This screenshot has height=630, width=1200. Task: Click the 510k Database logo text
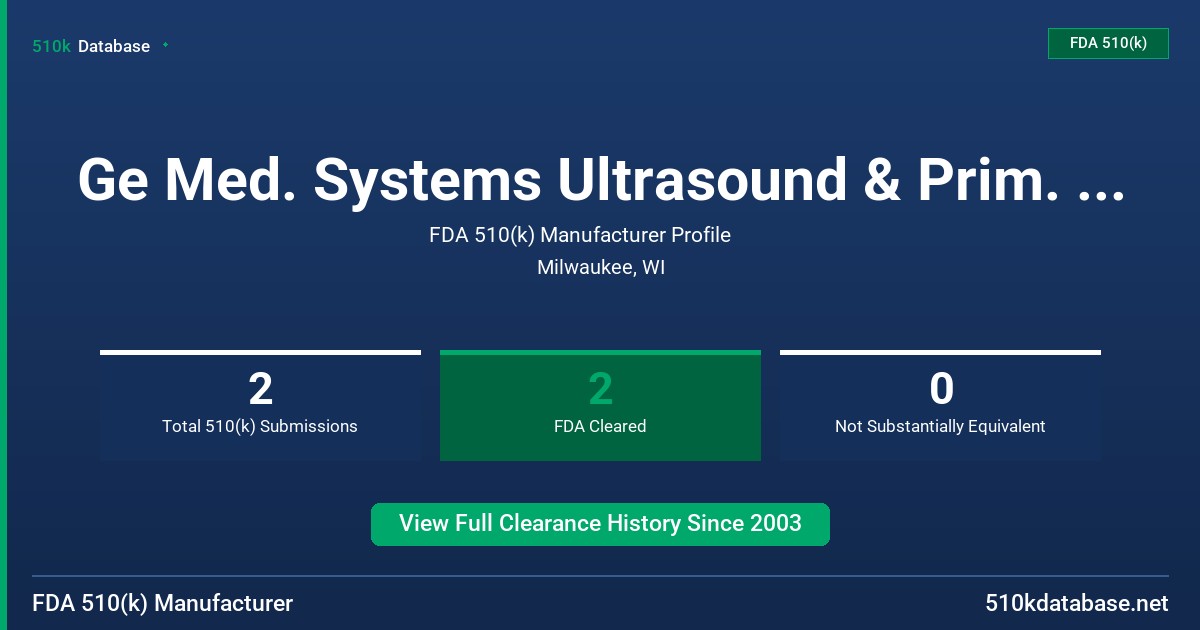click(x=91, y=46)
